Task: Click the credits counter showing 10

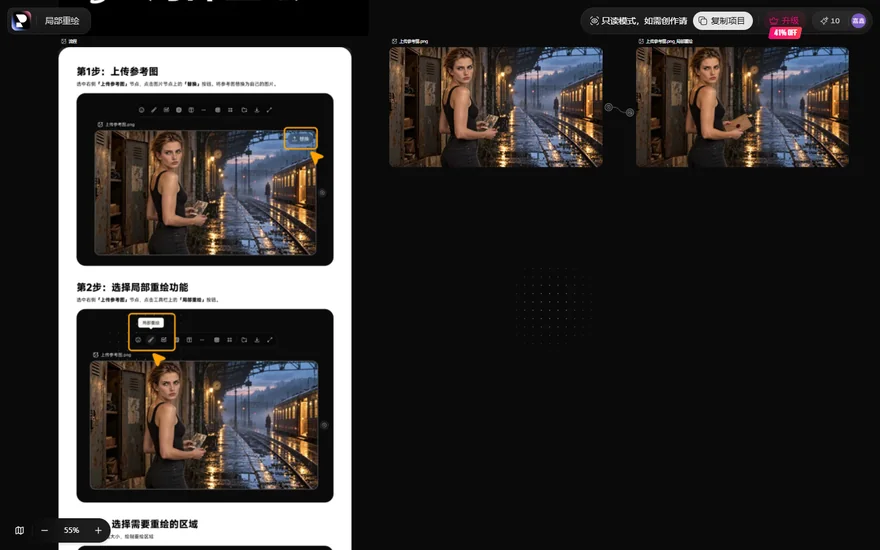Action: [x=830, y=21]
